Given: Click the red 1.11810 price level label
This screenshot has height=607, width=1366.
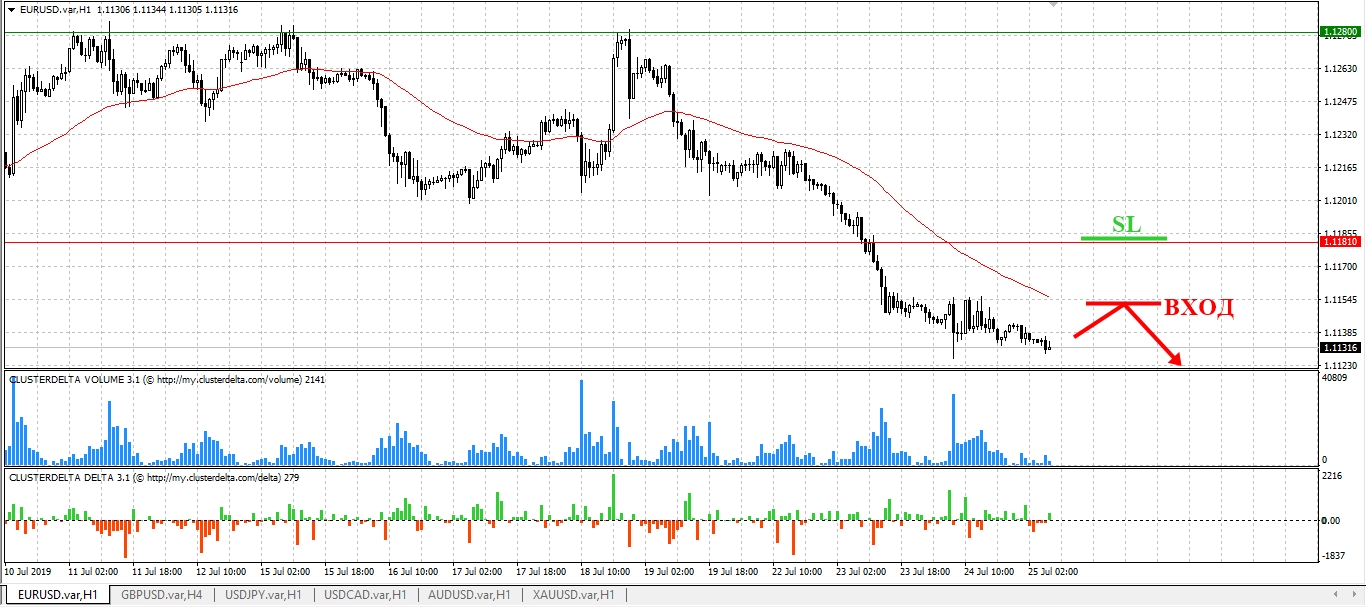Looking at the screenshot, I should click(x=1340, y=242).
